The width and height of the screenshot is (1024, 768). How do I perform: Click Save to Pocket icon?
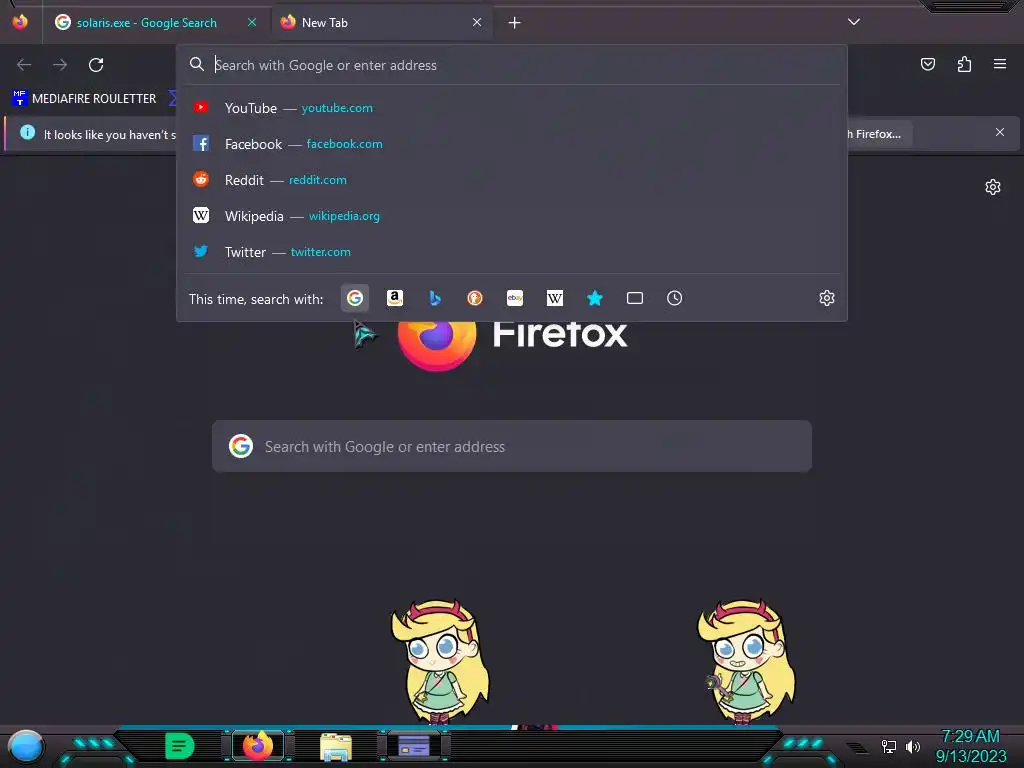(x=928, y=65)
